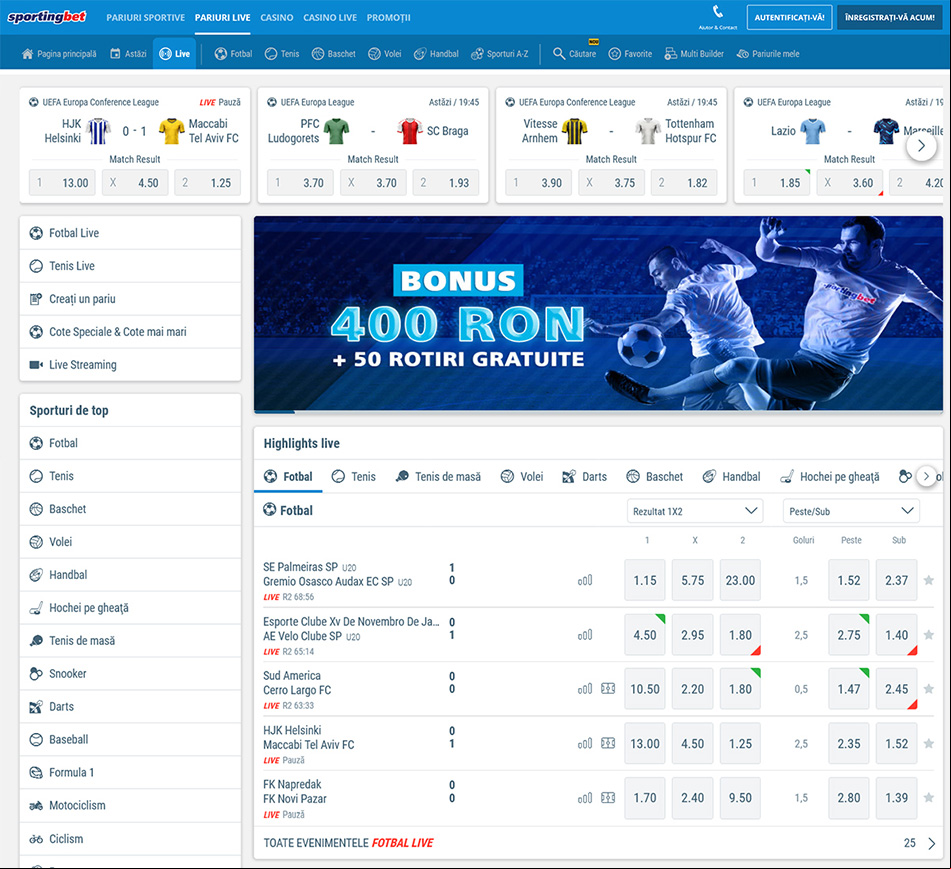The image size is (951, 869).
Task: Open Ciclism in Sporturi de top
Action: [x=130, y=839]
